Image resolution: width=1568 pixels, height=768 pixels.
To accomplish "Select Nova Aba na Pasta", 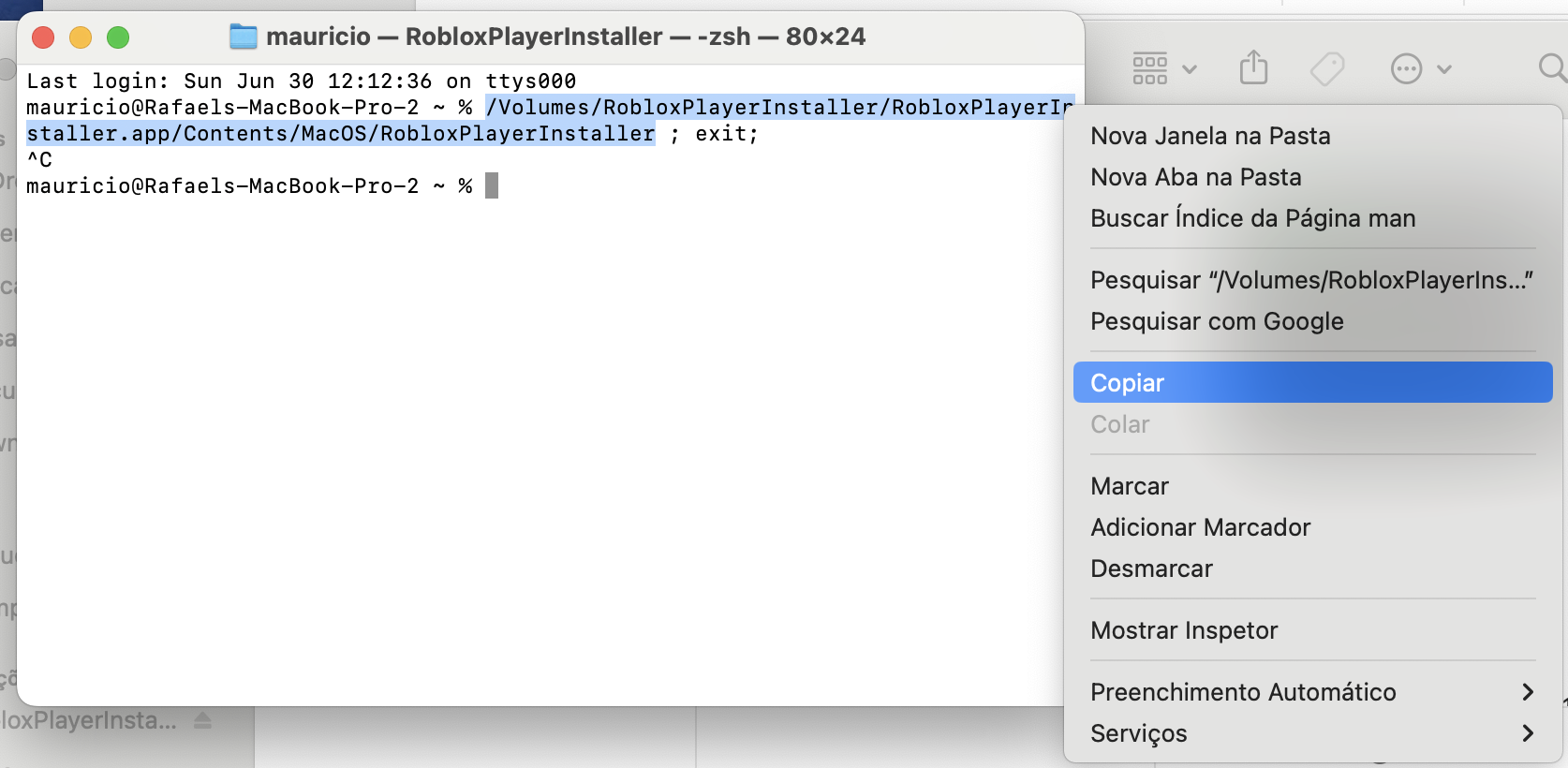I will point(1195,177).
